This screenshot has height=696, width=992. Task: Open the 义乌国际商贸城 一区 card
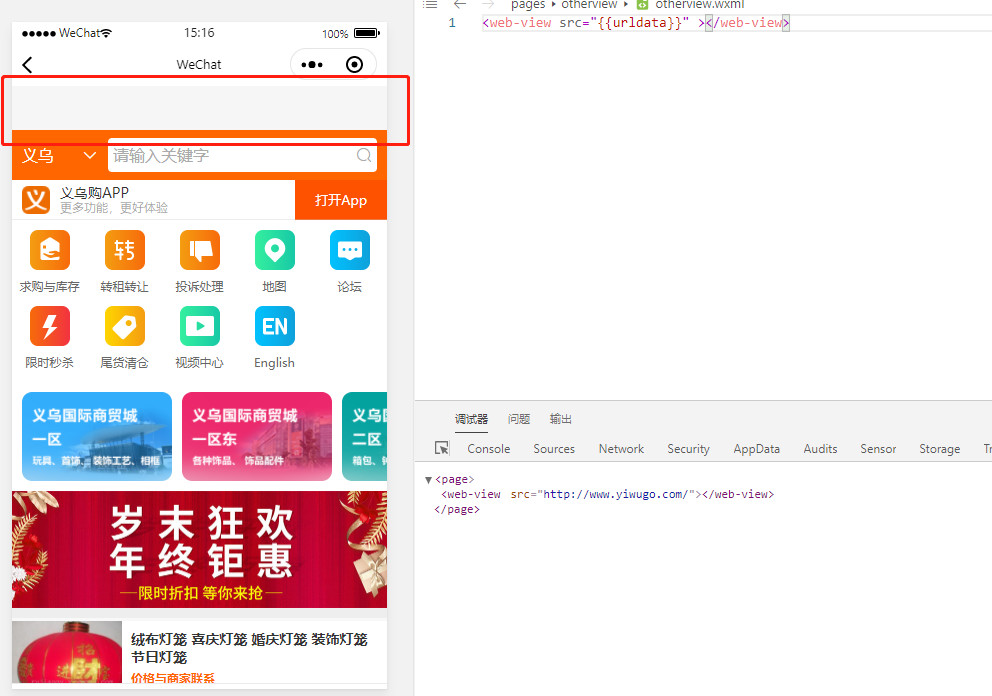click(97, 437)
